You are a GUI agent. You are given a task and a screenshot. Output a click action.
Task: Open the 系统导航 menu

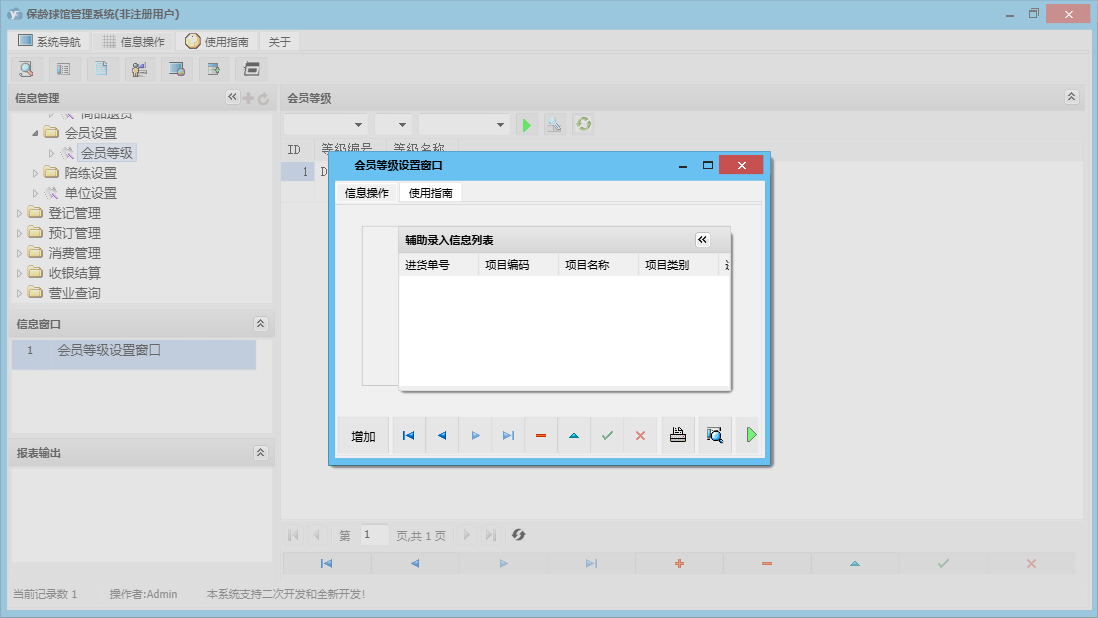[x=50, y=42]
